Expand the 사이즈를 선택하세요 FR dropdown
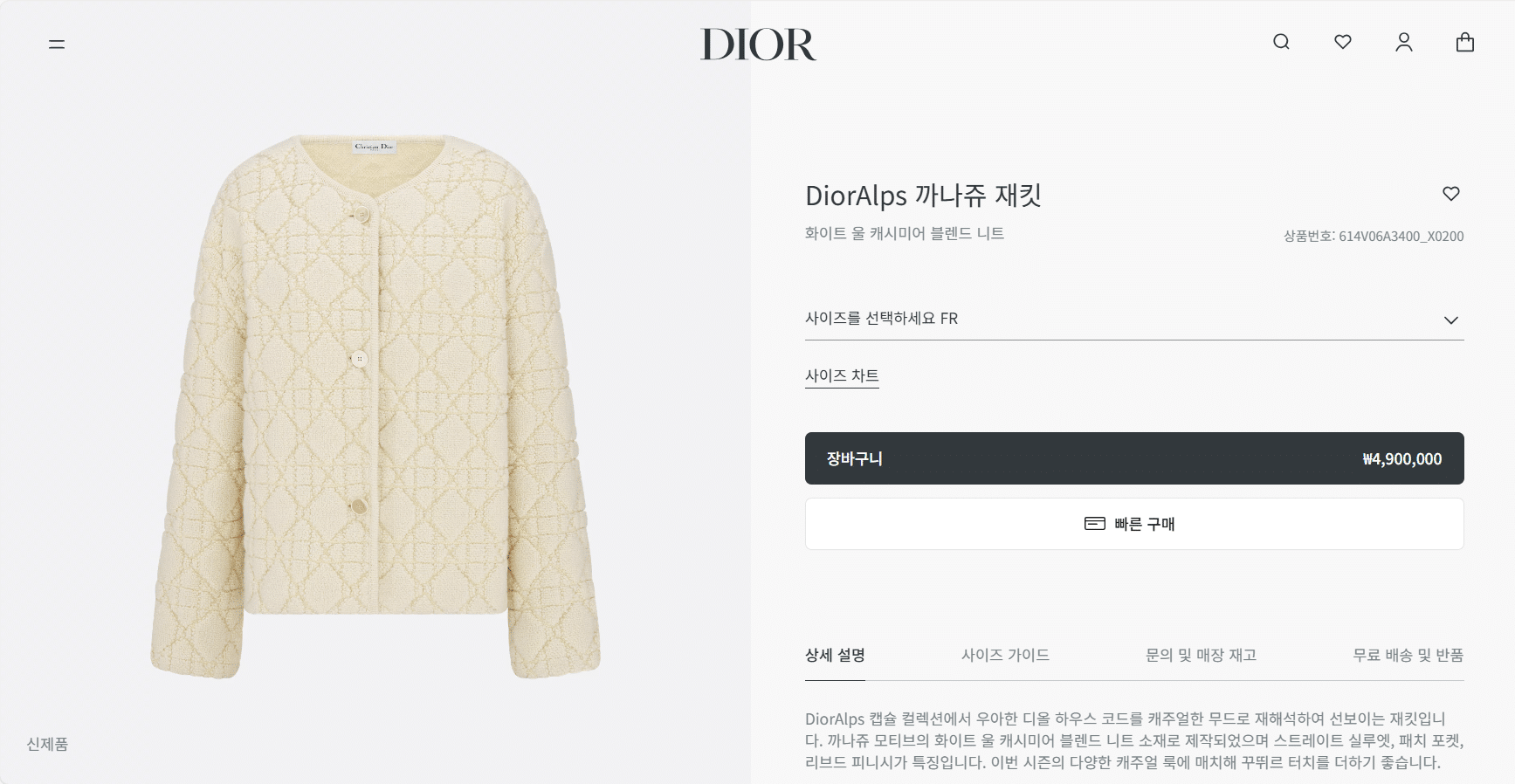The height and width of the screenshot is (784, 1515). [x=1134, y=319]
